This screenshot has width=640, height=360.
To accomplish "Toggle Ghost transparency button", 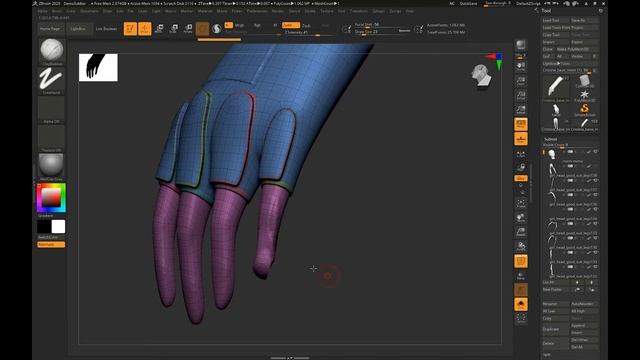I will (x=521, y=290).
